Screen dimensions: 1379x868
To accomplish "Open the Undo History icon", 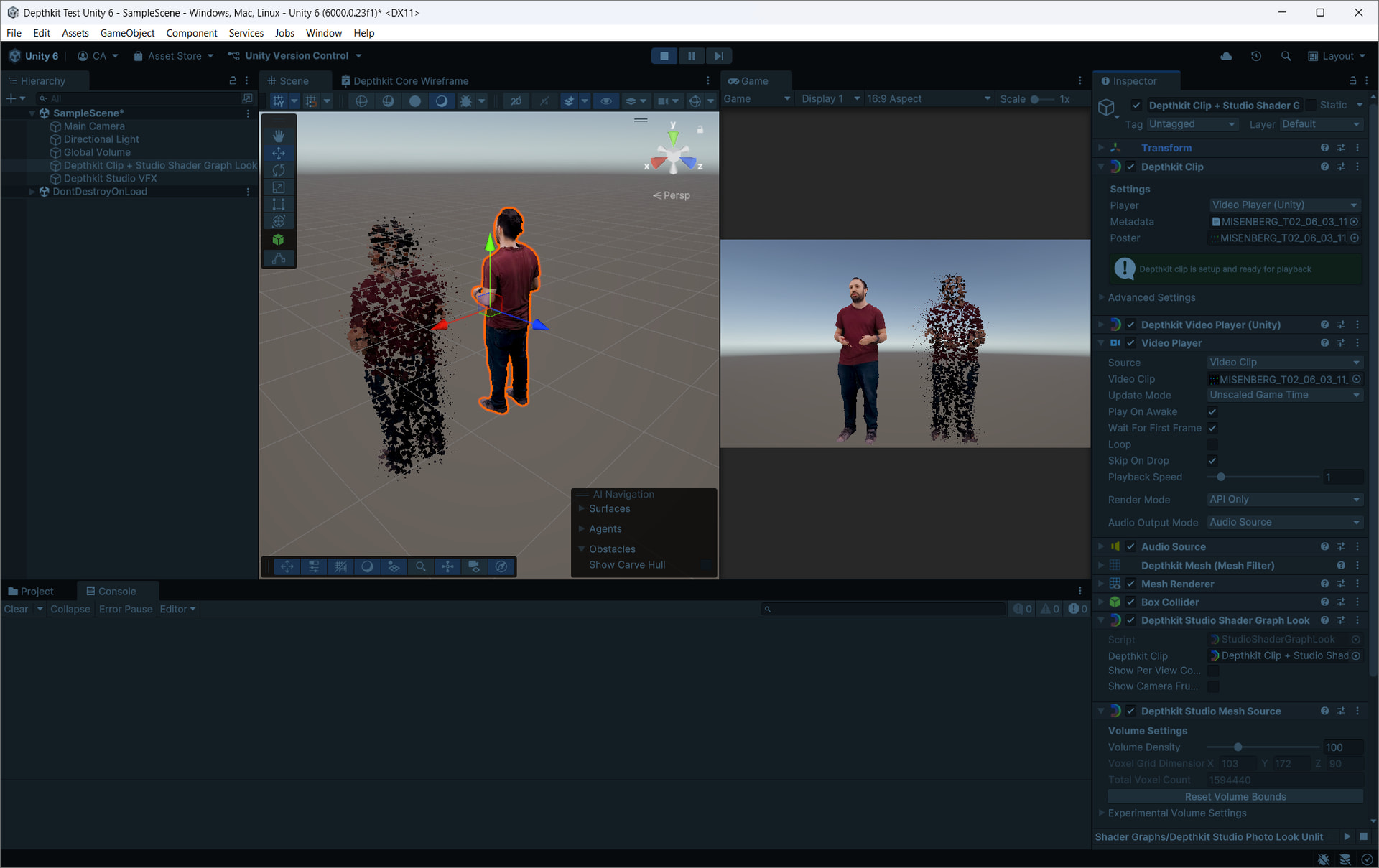I will coord(1255,56).
